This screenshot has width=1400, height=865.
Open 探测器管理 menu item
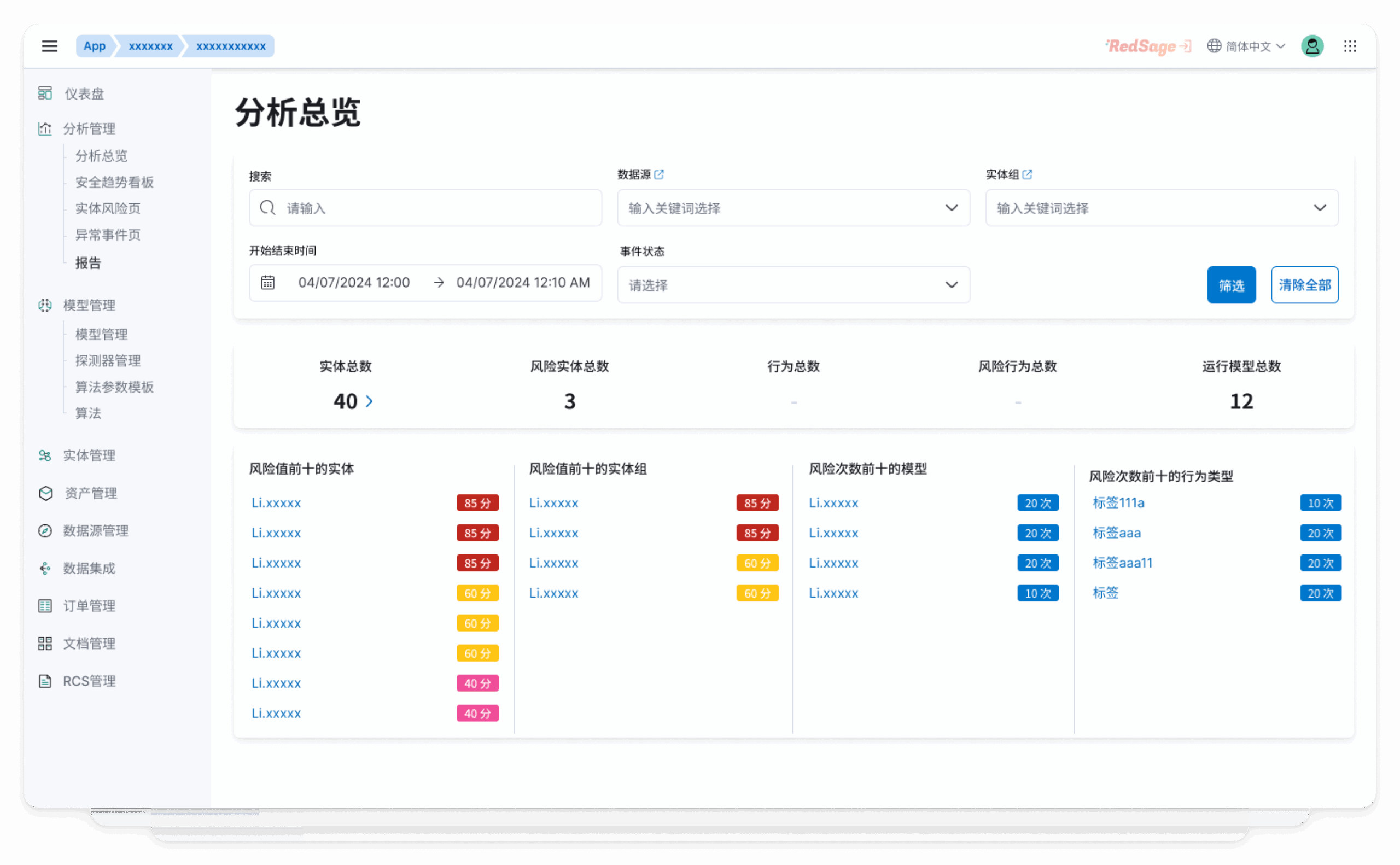[x=108, y=360]
